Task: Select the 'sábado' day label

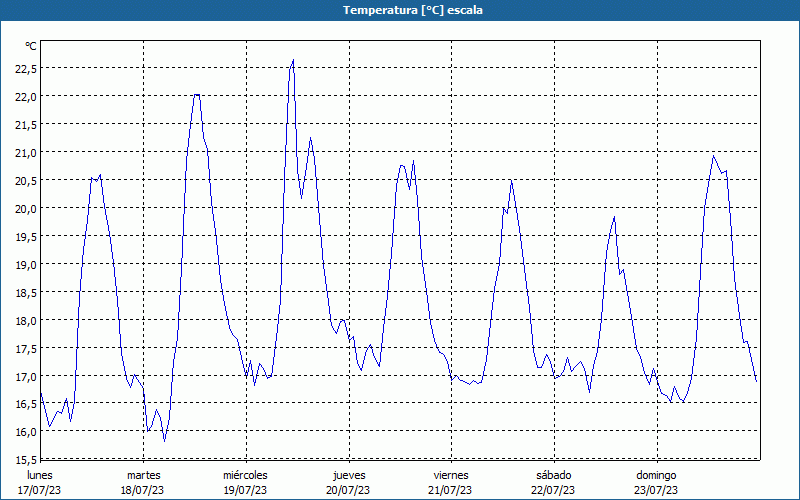Action: click(554, 476)
